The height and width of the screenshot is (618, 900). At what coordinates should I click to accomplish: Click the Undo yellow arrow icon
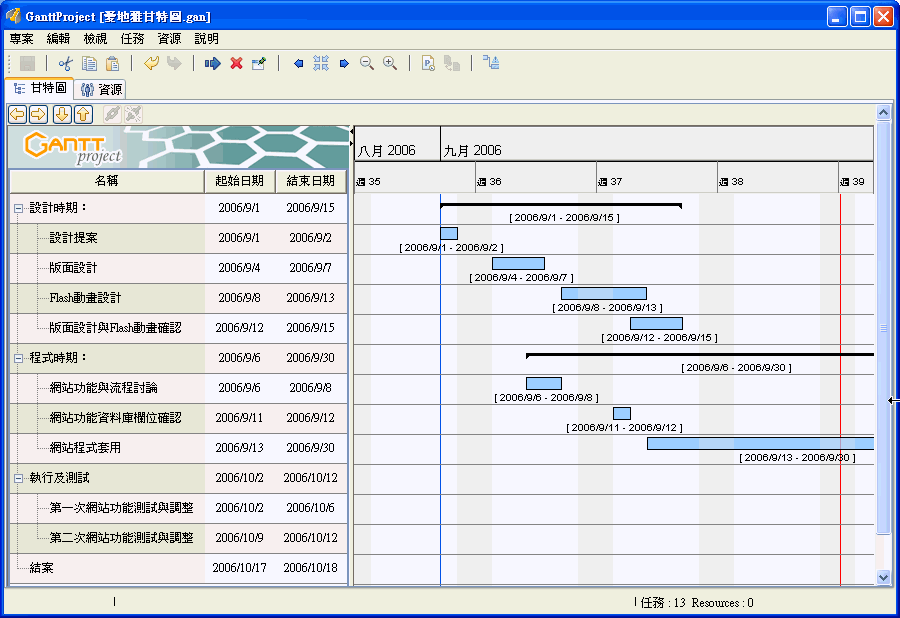[x=152, y=63]
